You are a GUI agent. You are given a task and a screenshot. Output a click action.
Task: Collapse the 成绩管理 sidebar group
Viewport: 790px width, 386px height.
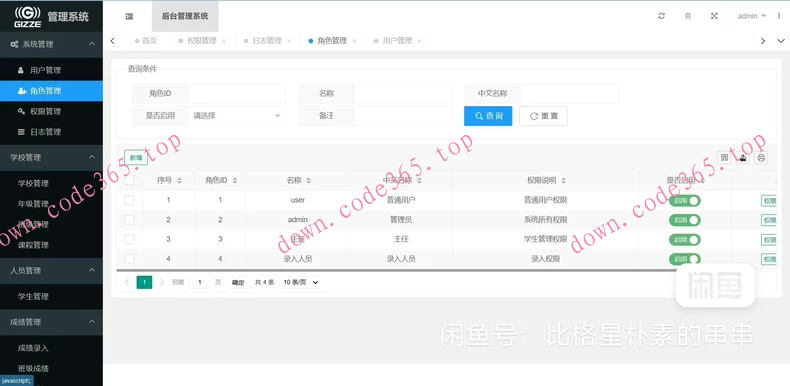click(51, 321)
